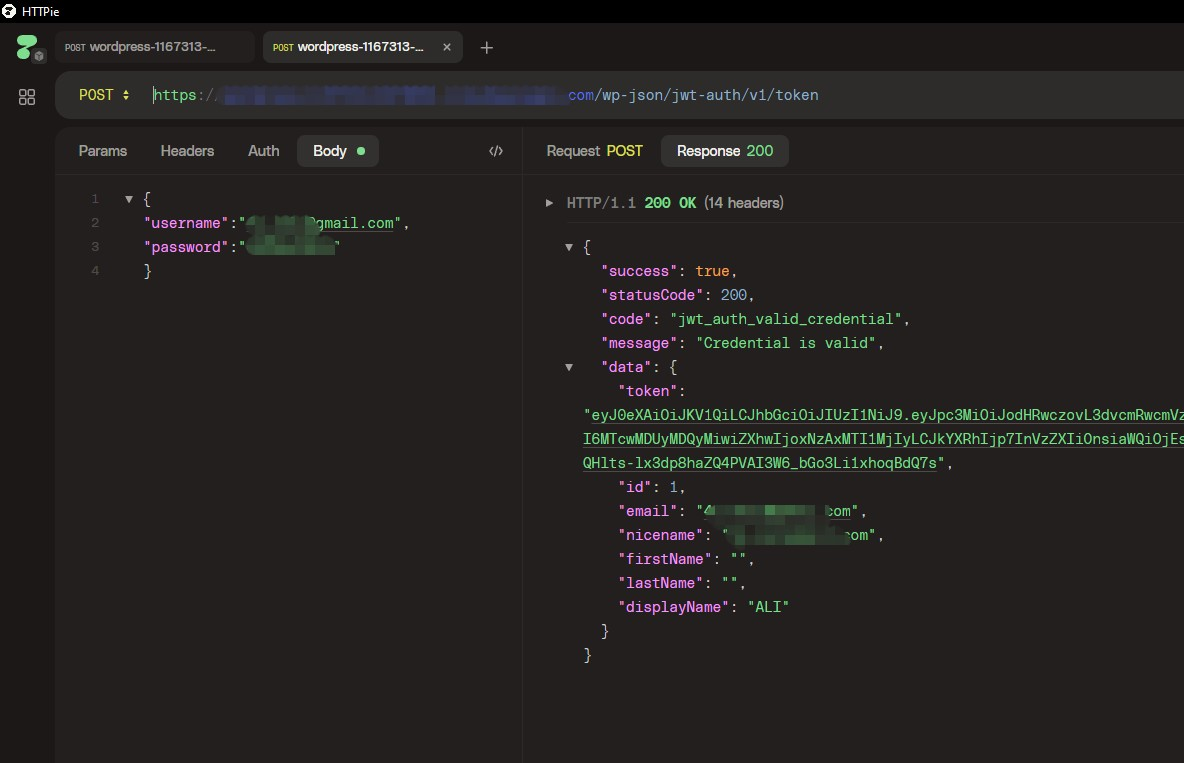Click the "lastName" key in response
1184x763 pixels.
coord(660,583)
